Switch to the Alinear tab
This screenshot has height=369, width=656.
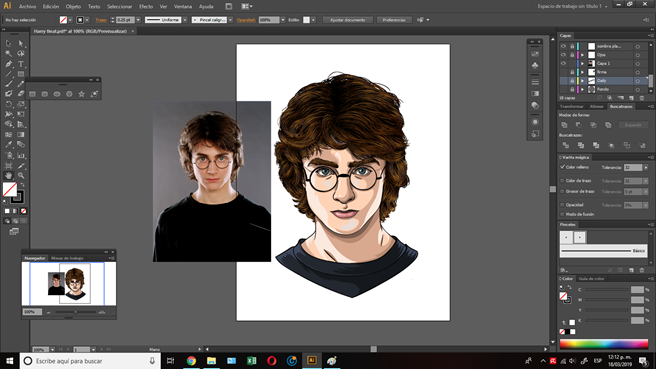(597, 107)
